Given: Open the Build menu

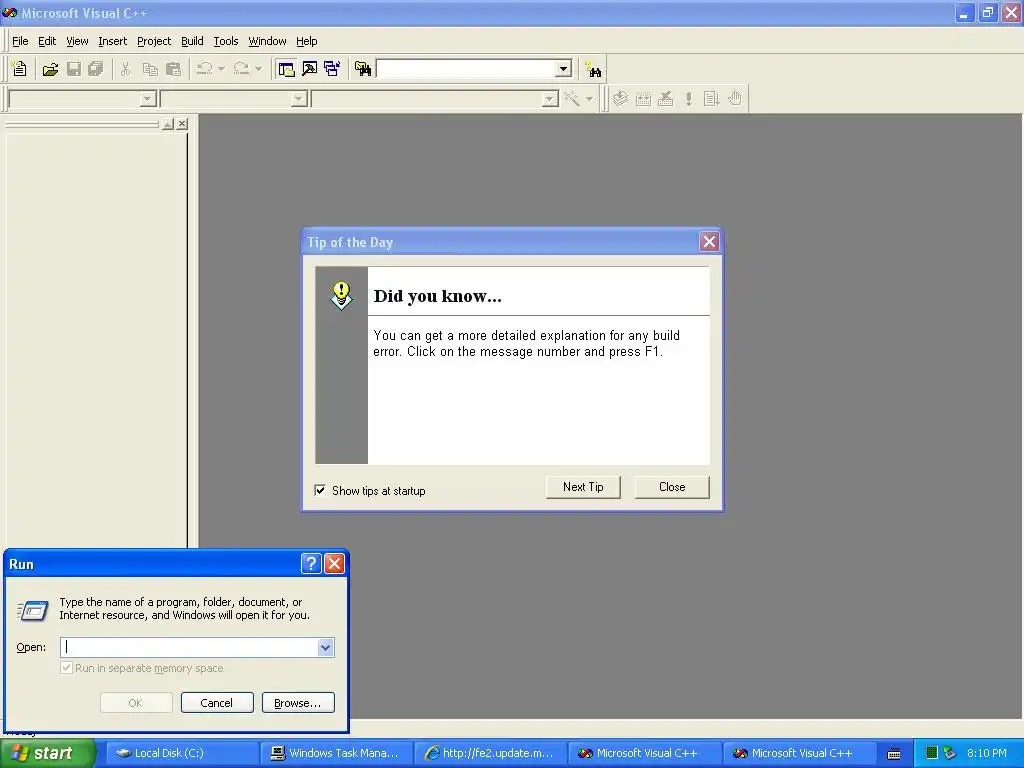Looking at the screenshot, I should [x=192, y=41].
